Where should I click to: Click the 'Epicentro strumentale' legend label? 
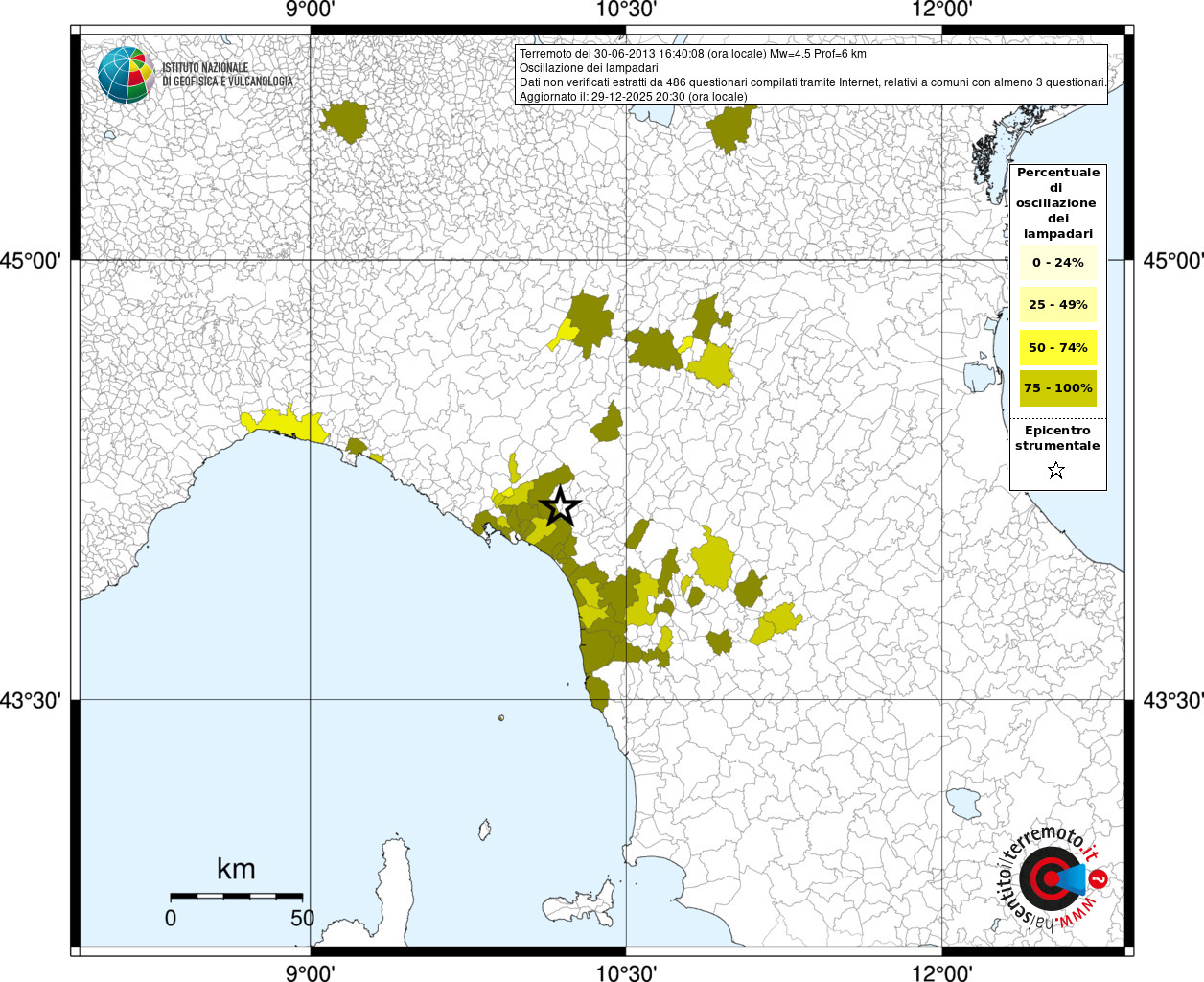(x=1057, y=437)
